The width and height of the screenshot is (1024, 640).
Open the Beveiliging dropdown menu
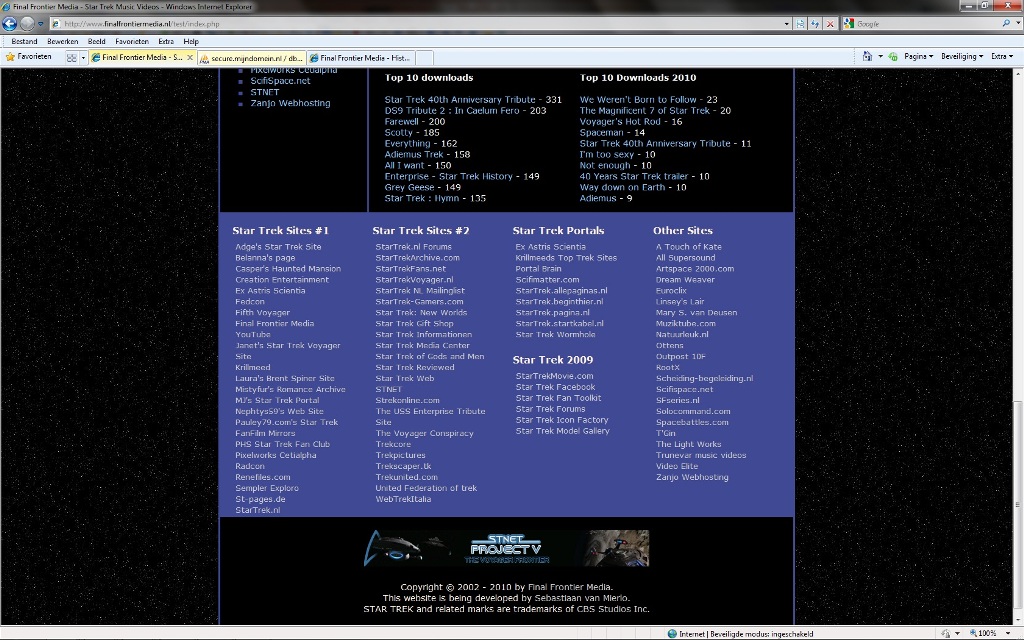962,57
